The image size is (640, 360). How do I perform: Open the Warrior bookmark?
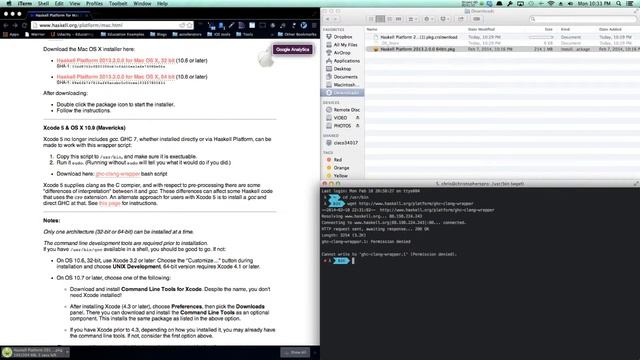pos(35,34)
